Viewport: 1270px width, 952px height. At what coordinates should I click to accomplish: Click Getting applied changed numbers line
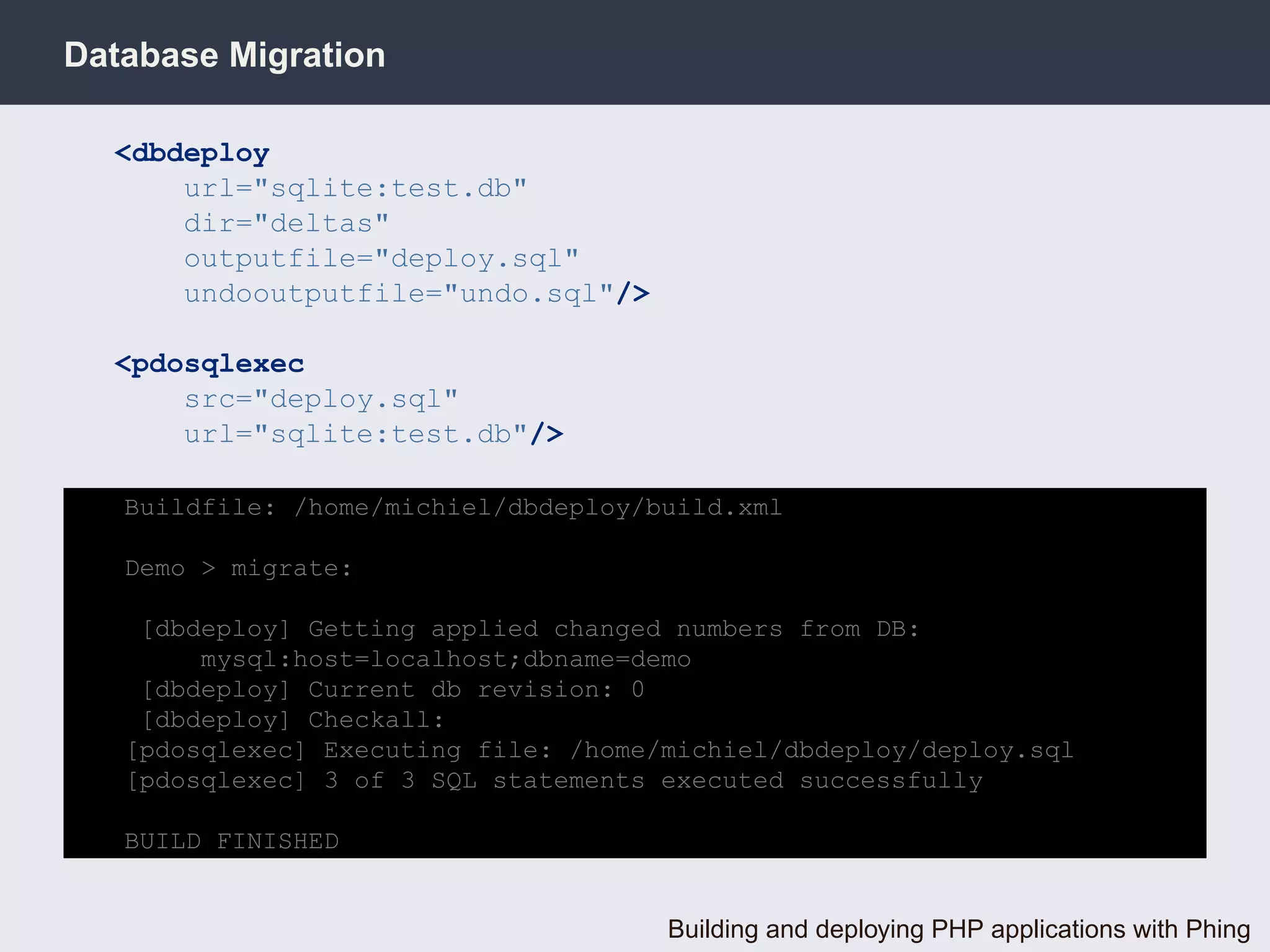pyautogui.click(x=530, y=629)
